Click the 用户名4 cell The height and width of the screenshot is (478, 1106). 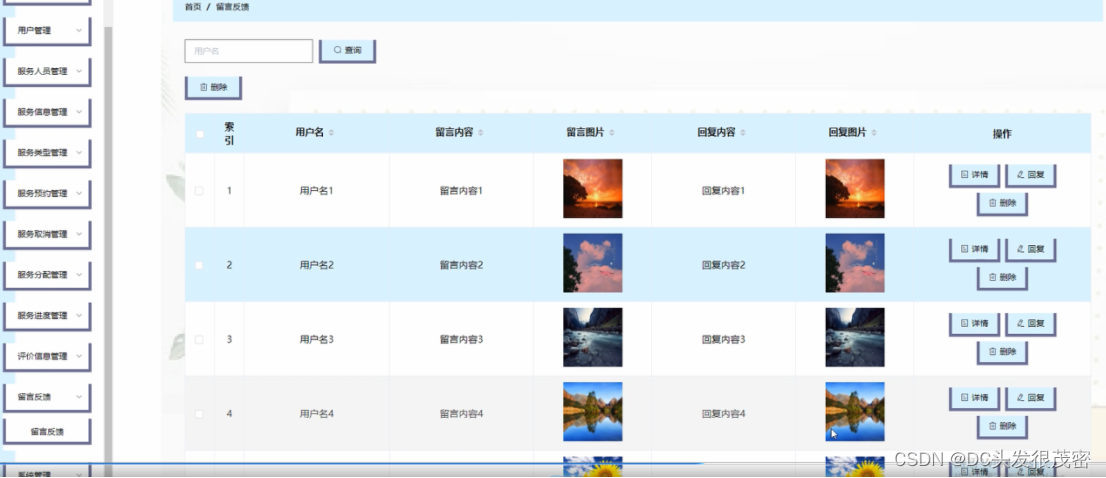point(316,414)
